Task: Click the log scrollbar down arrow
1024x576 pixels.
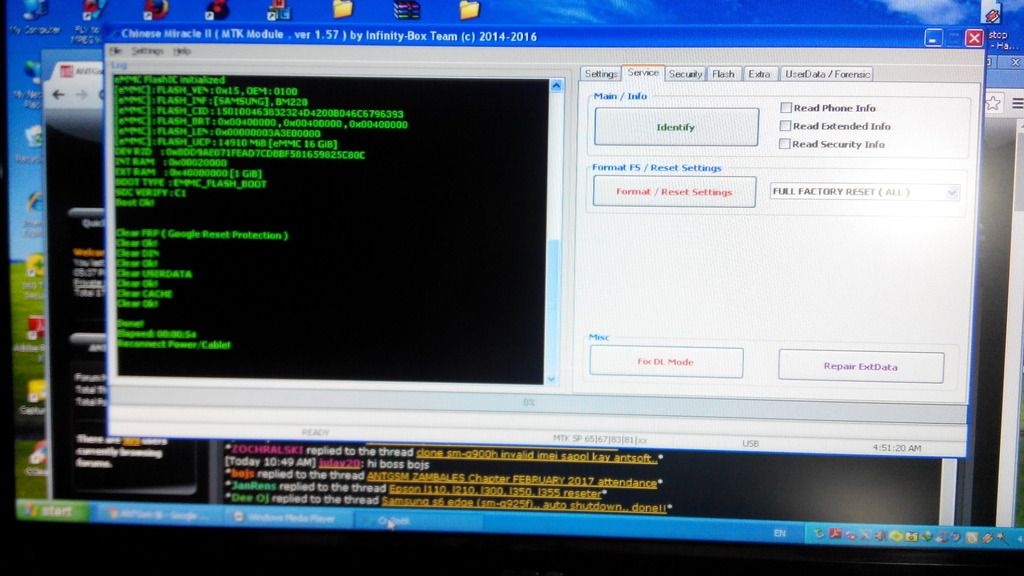Action: pyautogui.click(x=551, y=378)
